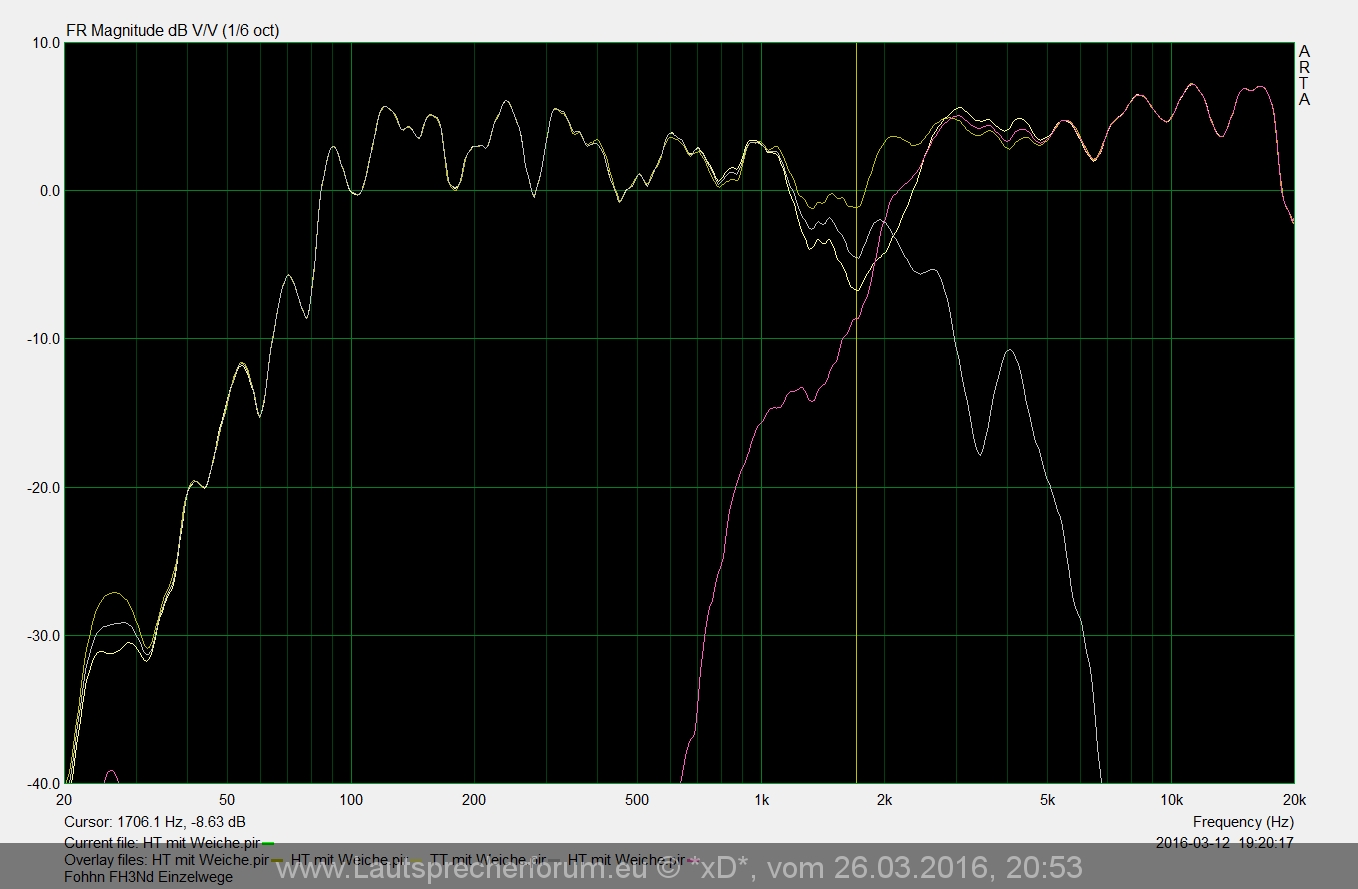Click the 20k frequency axis tick label

tap(1293, 799)
